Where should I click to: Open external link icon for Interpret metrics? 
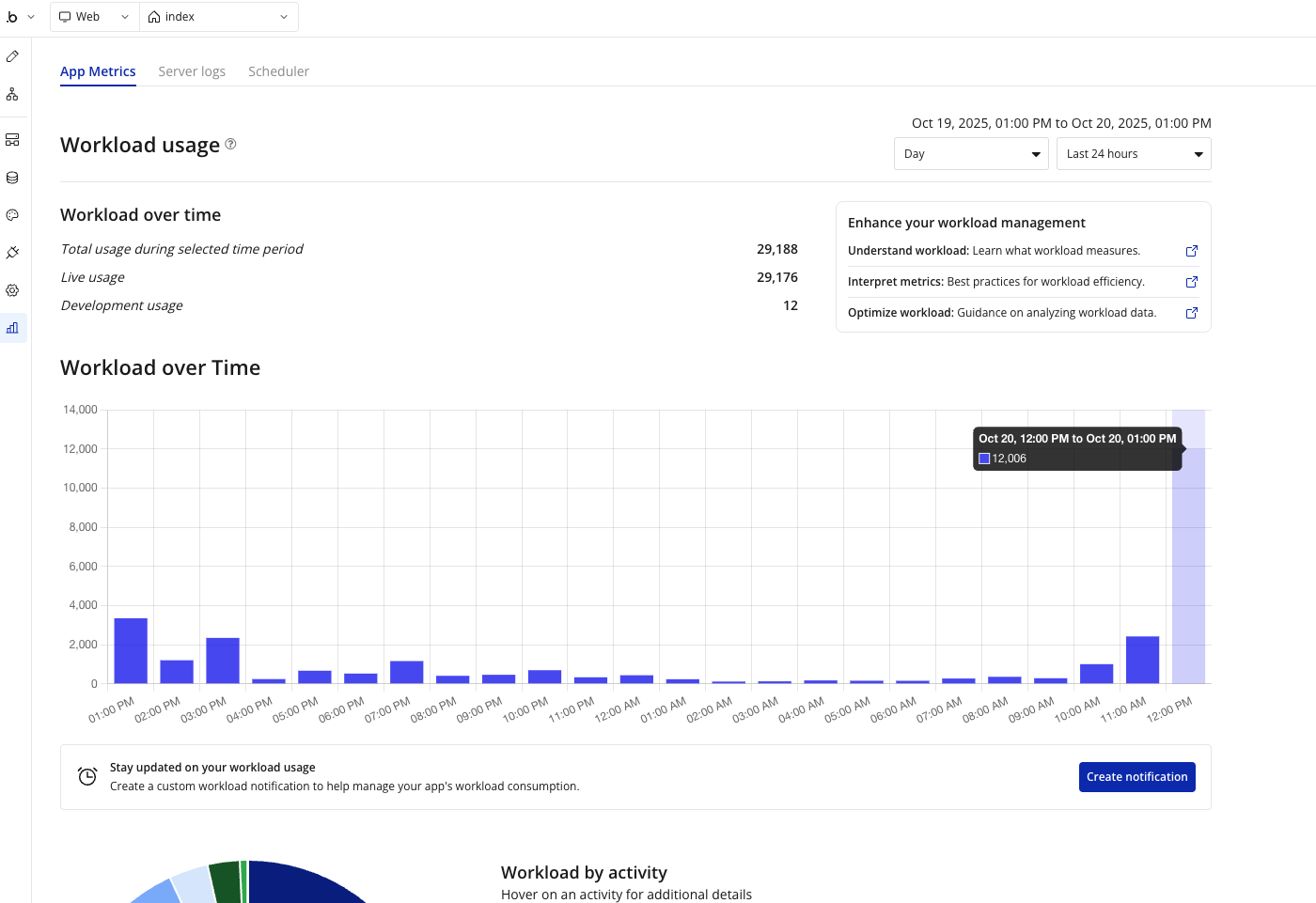pos(1192,282)
